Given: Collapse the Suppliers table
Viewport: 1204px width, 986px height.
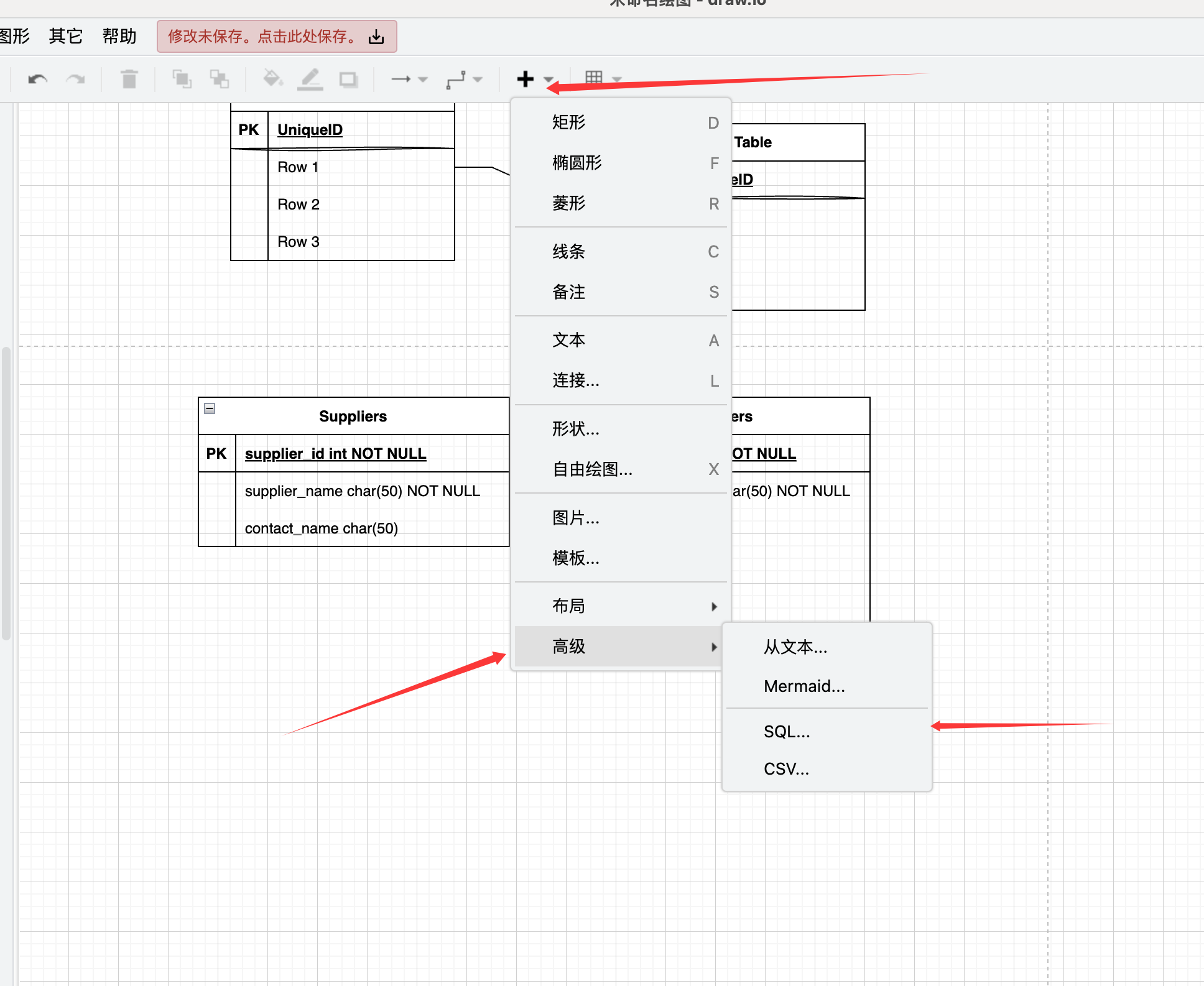Looking at the screenshot, I should coord(210,408).
